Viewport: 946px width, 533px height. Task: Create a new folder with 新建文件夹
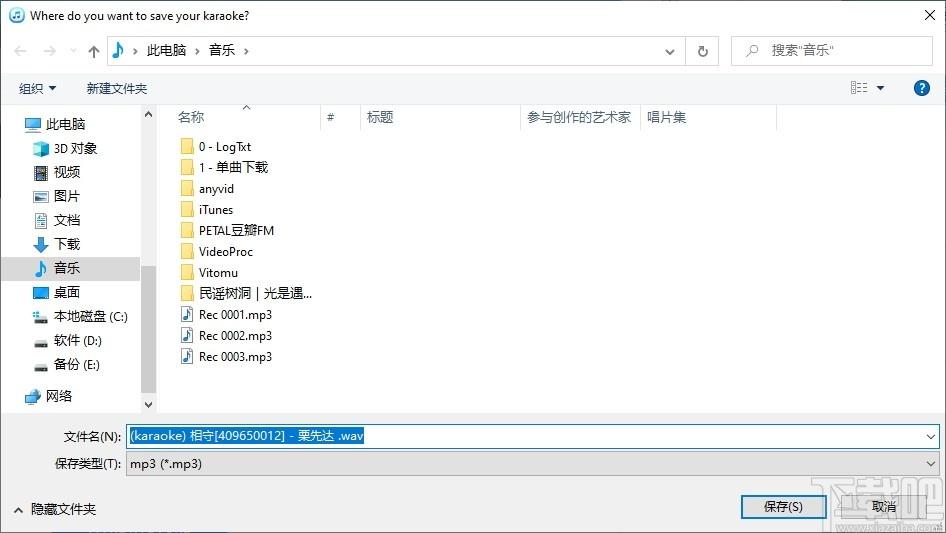coord(116,89)
